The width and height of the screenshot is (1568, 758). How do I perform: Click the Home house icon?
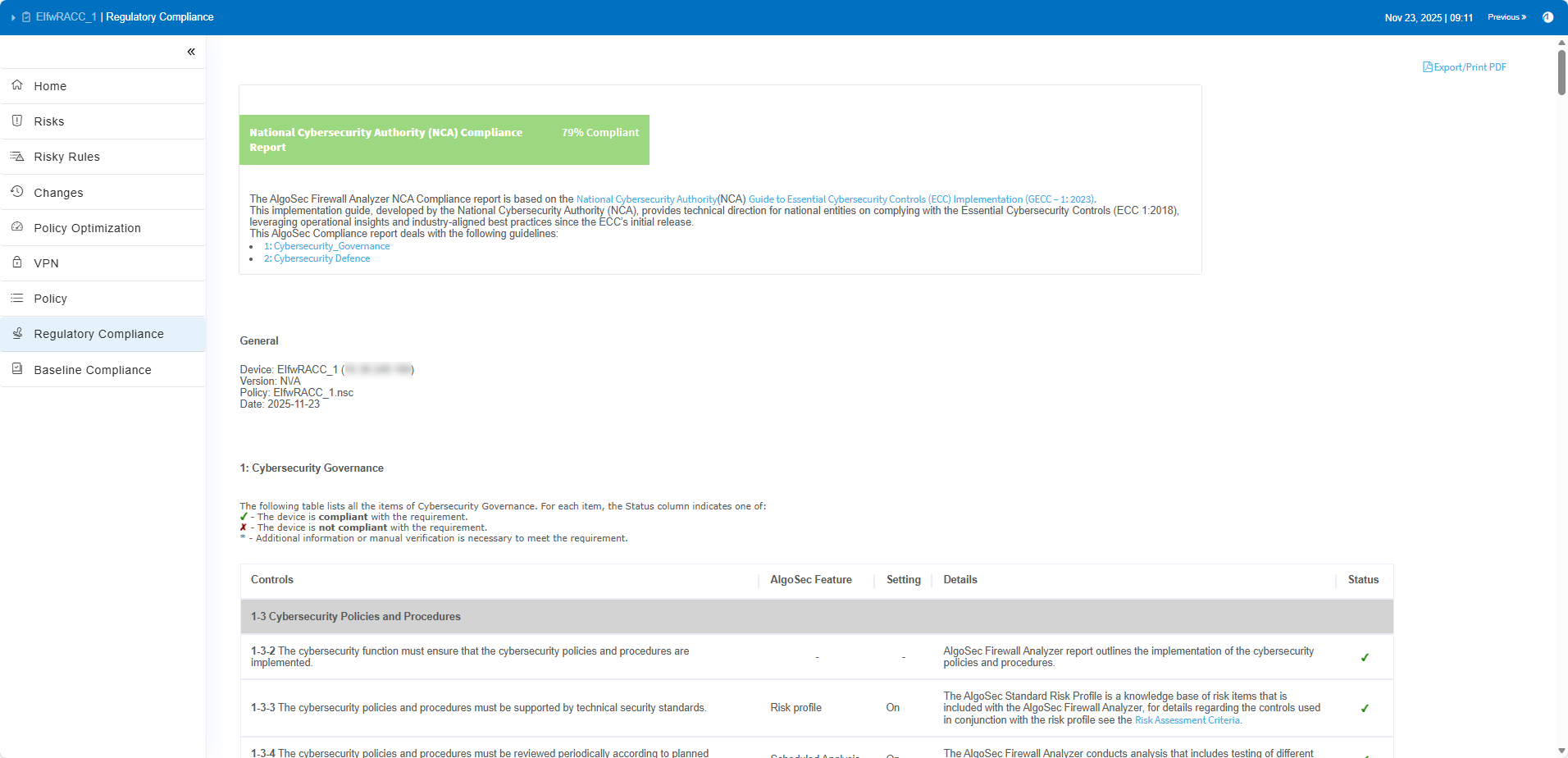17,85
